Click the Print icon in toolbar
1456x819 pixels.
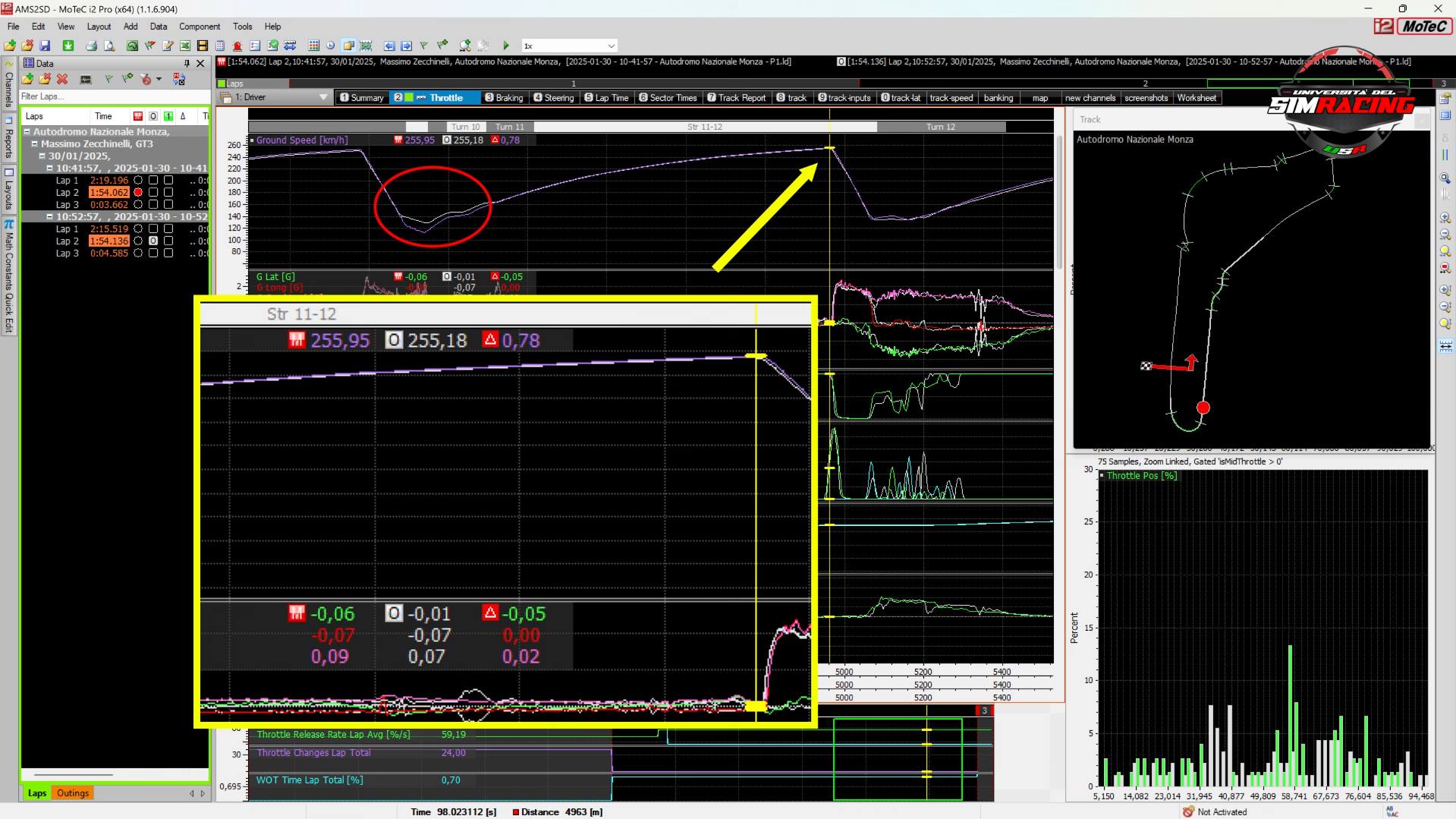click(x=91, y=46)
